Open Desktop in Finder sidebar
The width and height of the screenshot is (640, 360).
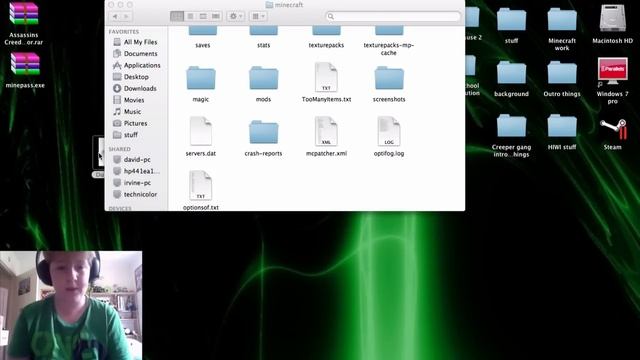point(136,77)
